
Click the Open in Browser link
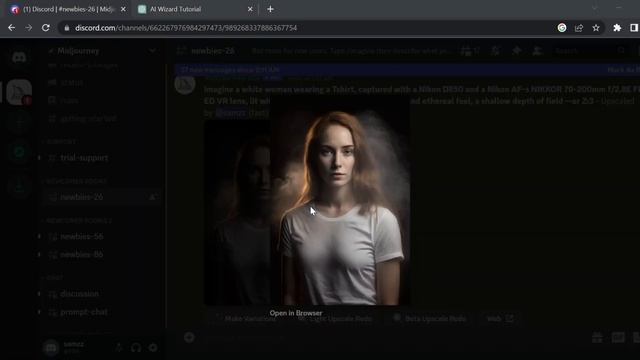(296, 313)
